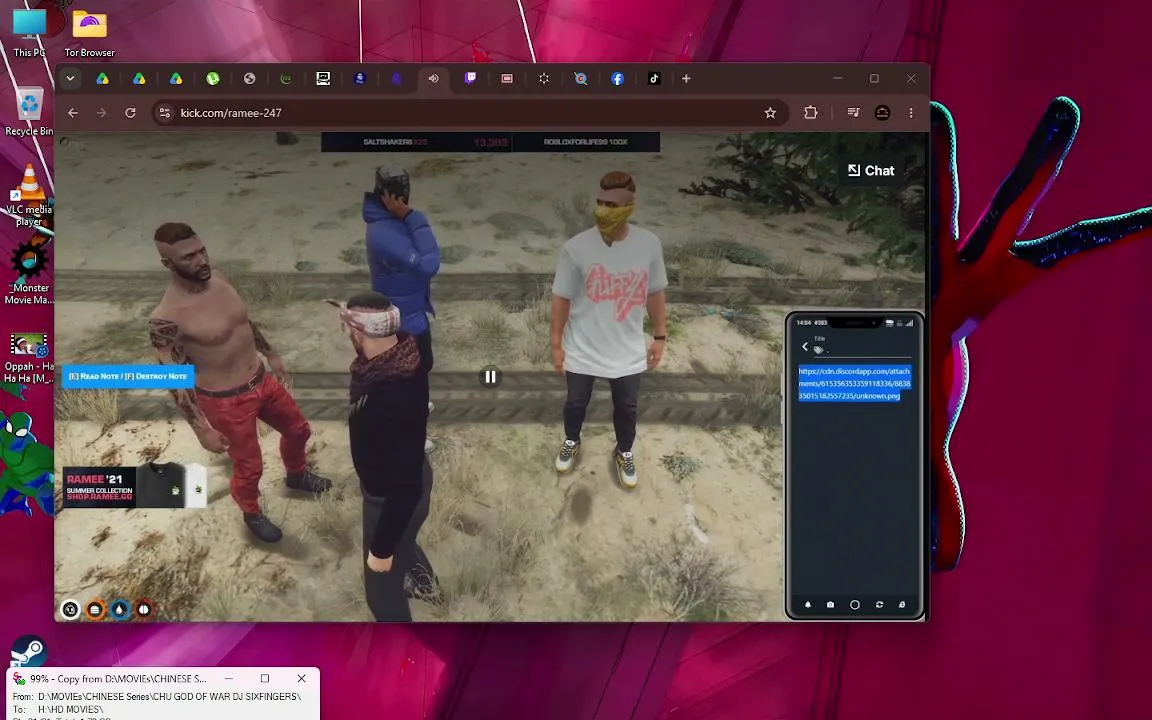Select the active tab with speaker icon
Viewport: 1152px width, 720px height.
click(x=433, y=79)
